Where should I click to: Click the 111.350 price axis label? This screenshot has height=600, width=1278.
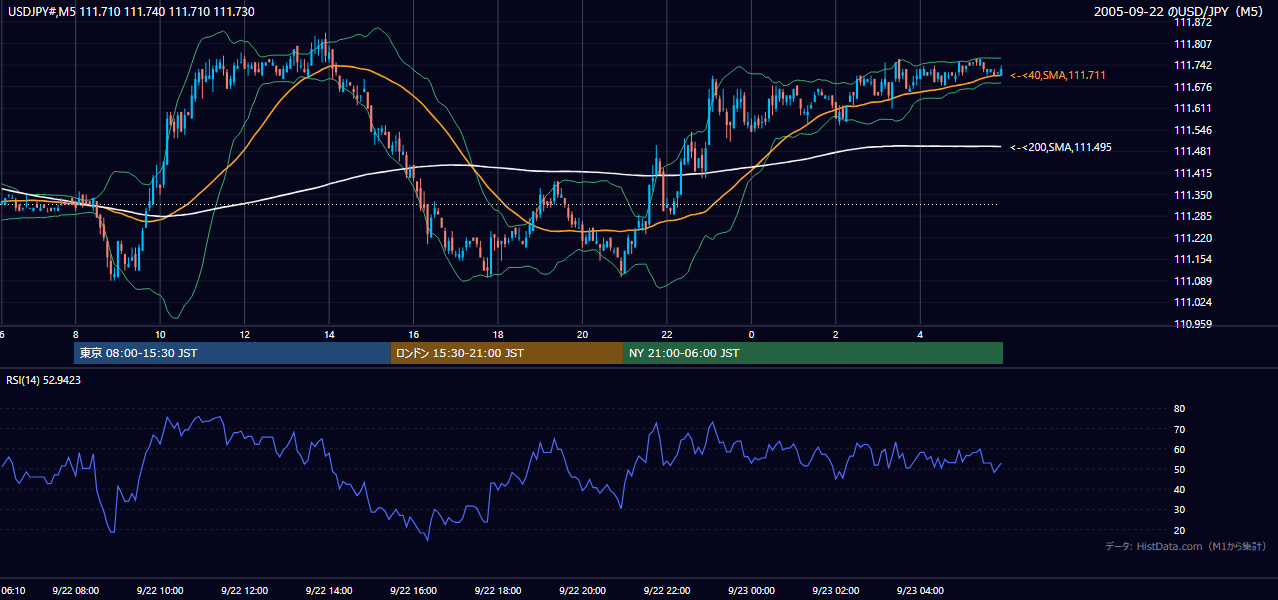pos(1193,195)
